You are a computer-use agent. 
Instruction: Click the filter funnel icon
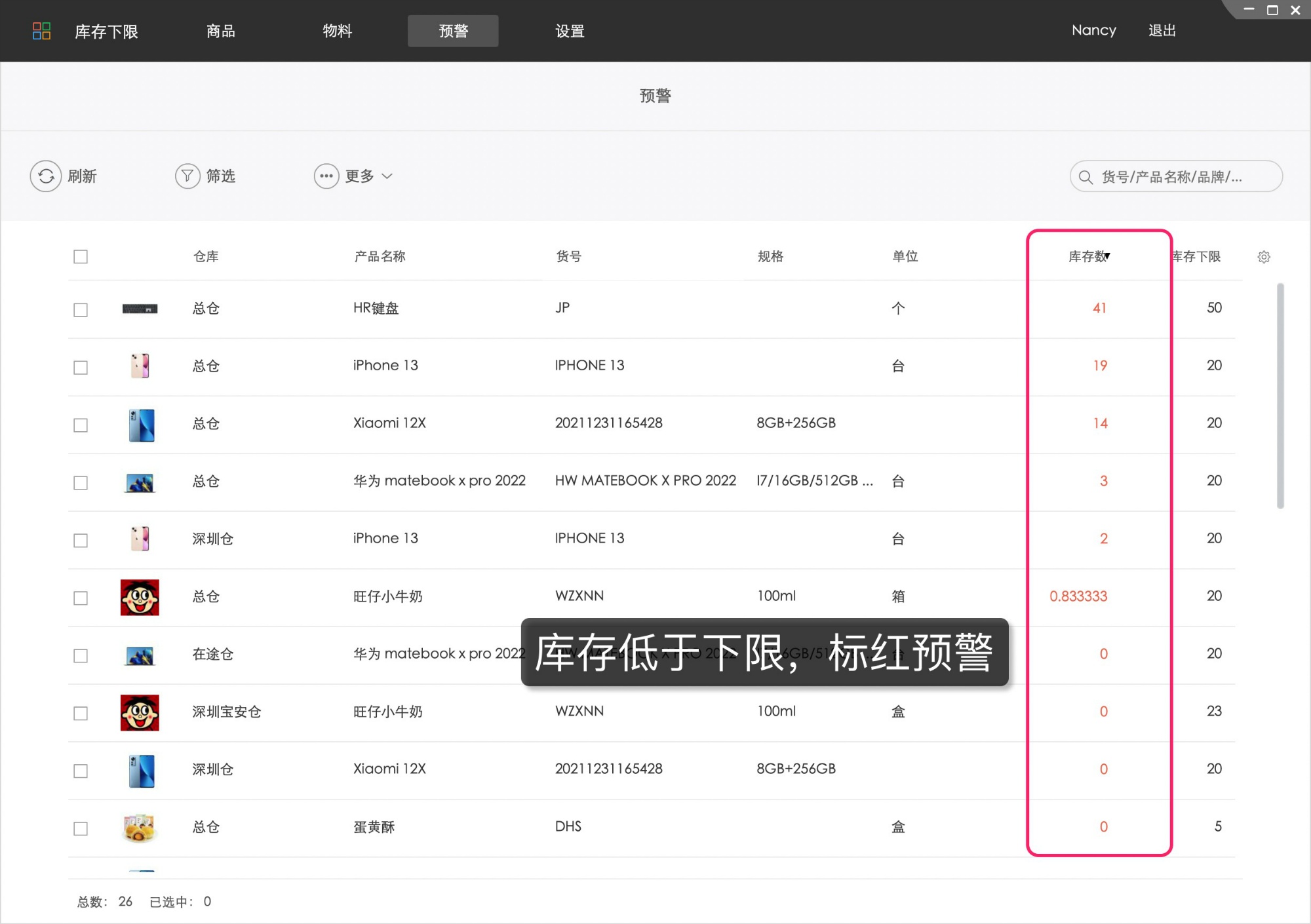click(x=187, y=176)
